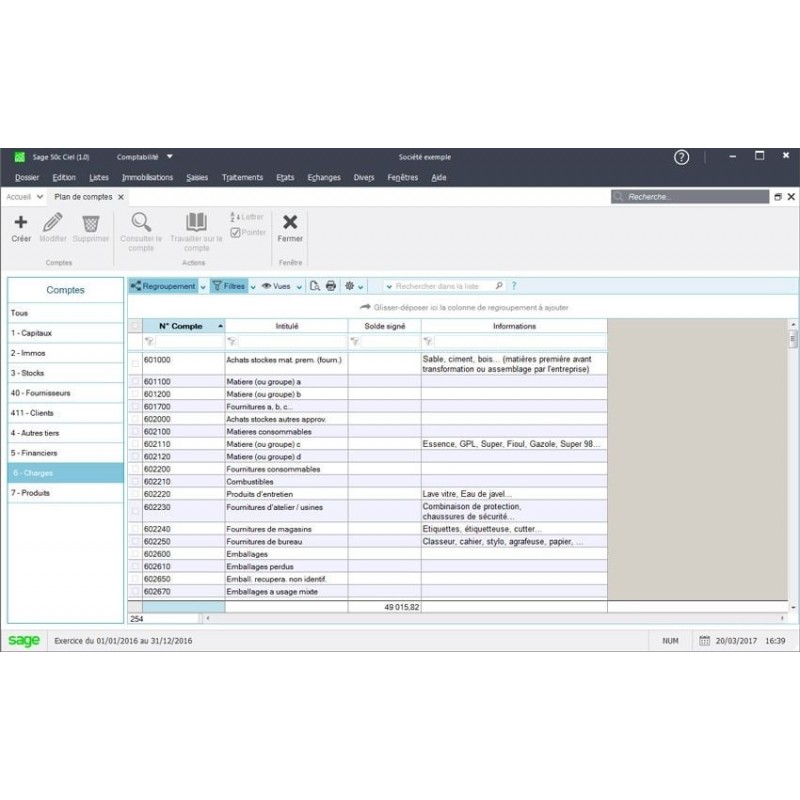The width and height of the screenshot is (800, 800).
Task: Open the Vues dropdown arrow
Action: tap(297, 286)
